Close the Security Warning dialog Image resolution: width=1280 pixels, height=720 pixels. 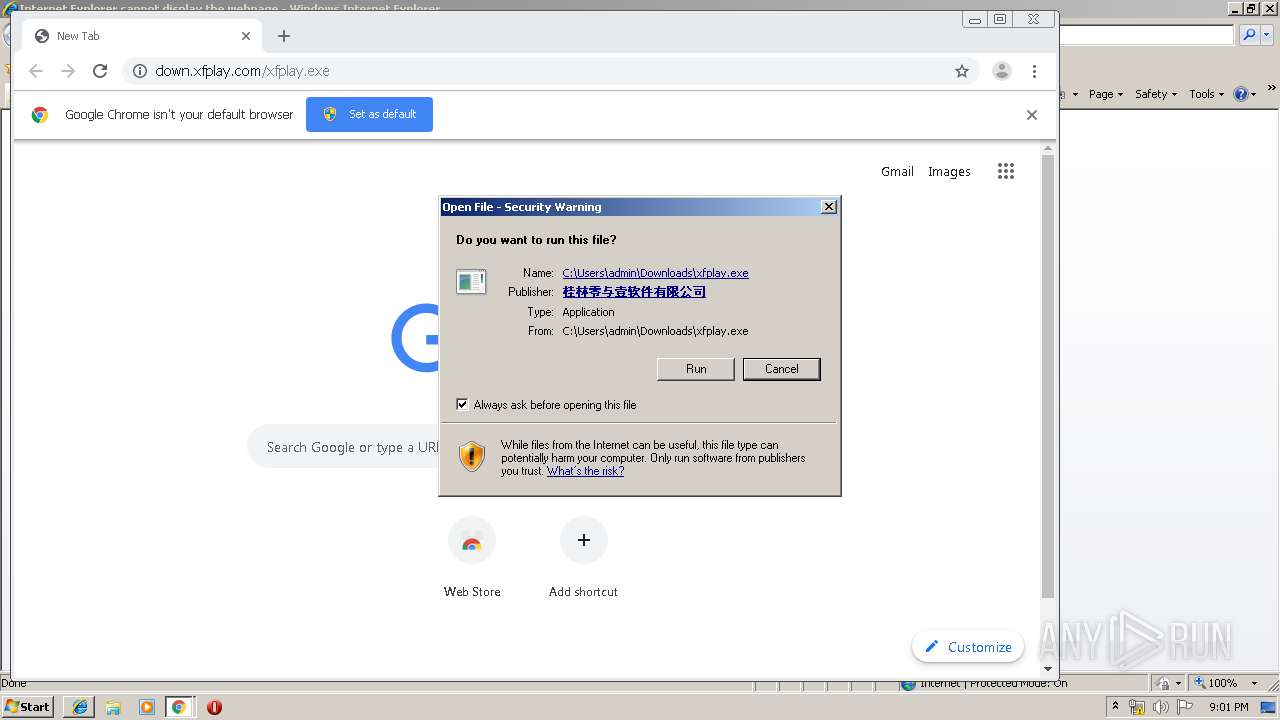pyautogui.click(x=829, y=207)
